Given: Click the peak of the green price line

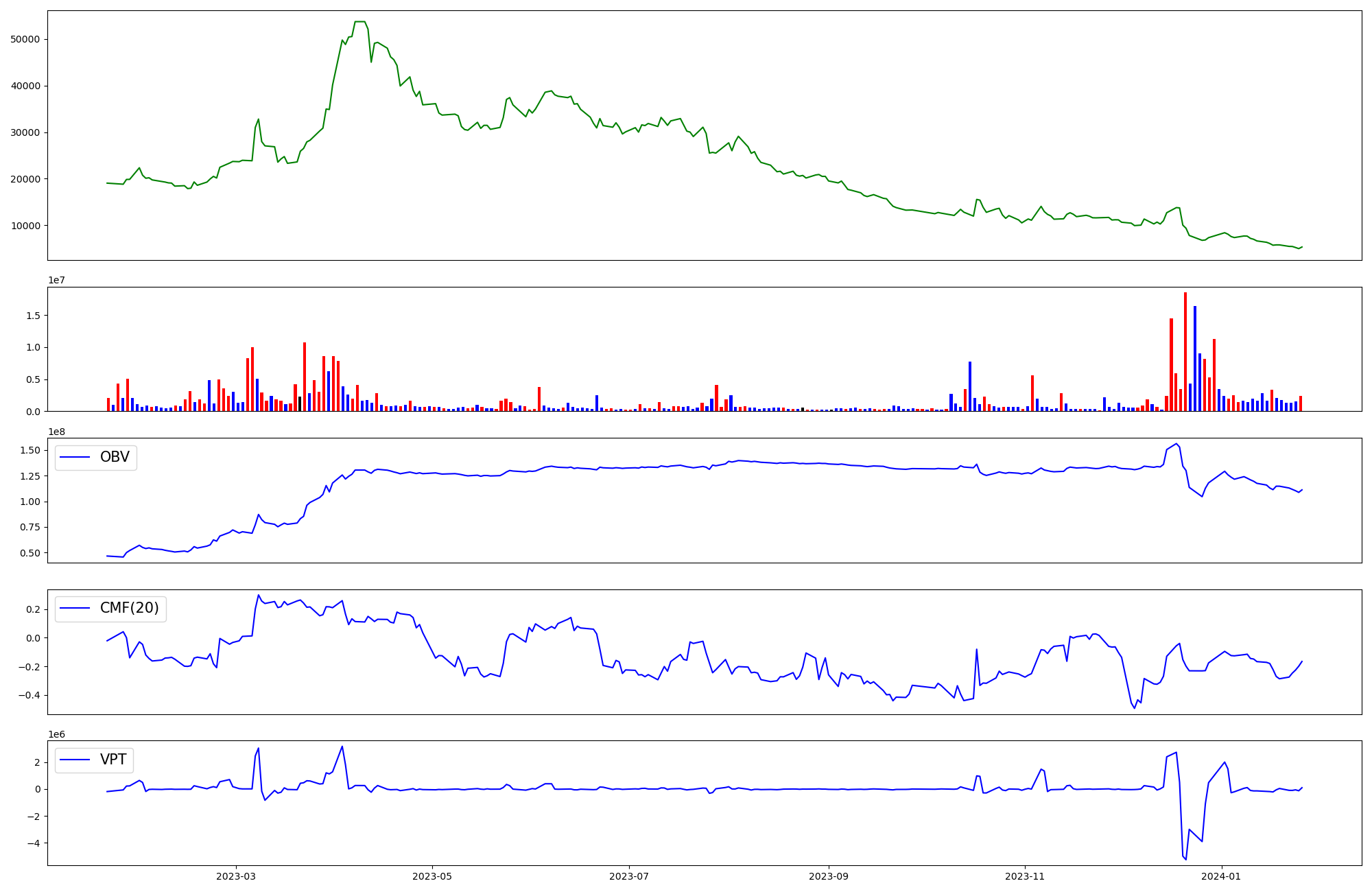Looking at the screenshot, I should pos(359,22).
